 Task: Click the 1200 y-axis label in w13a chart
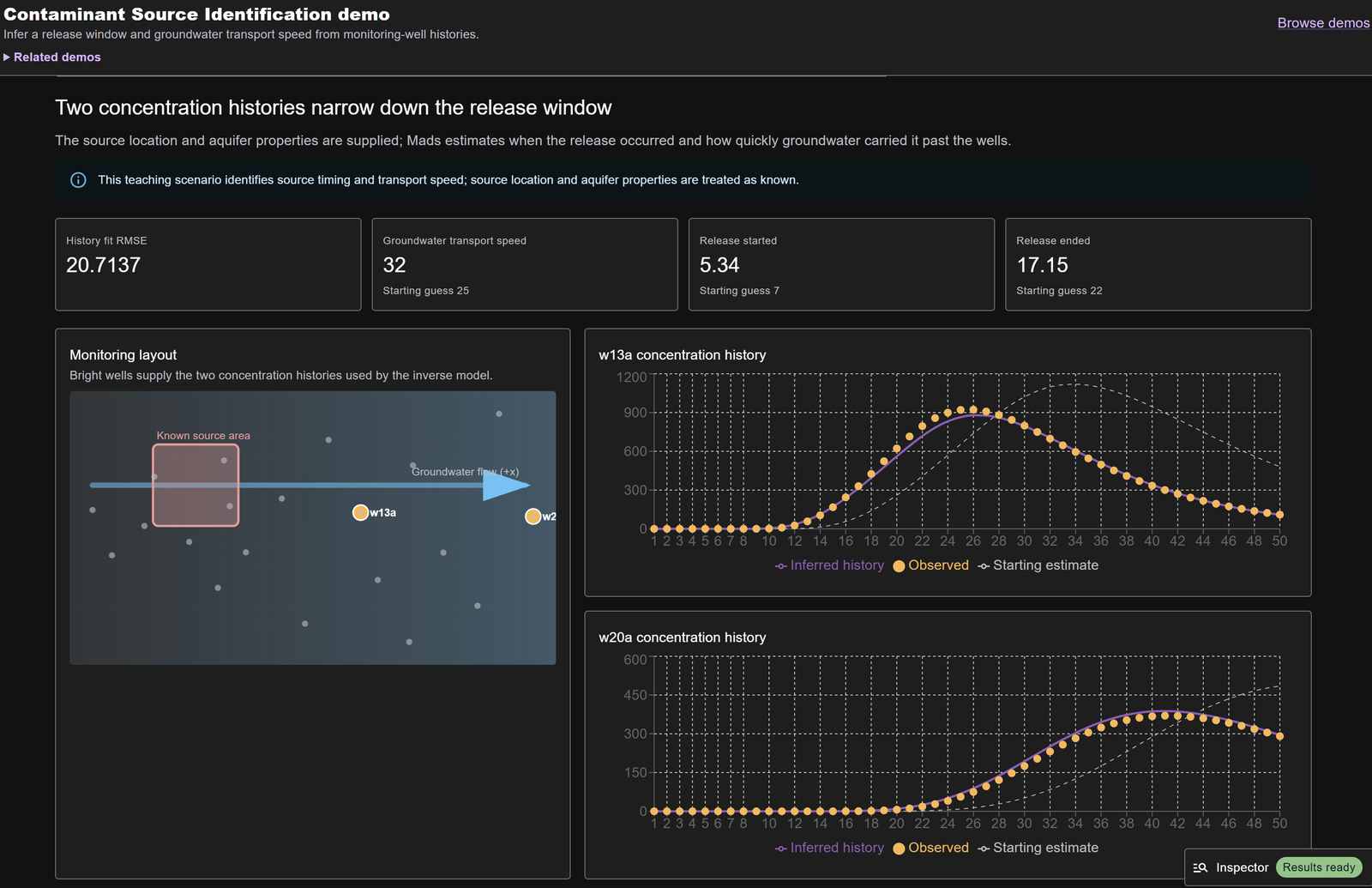(x=631, y=377)
